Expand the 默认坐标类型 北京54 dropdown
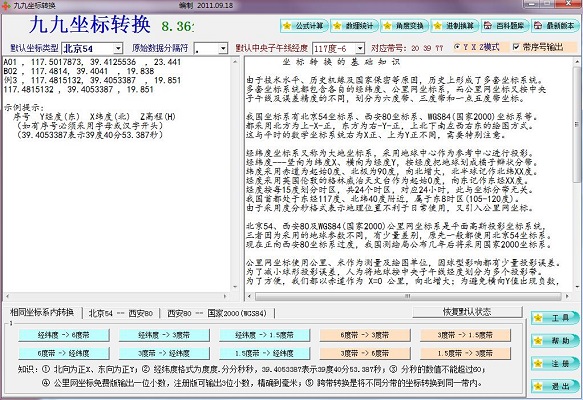This screenshot has width=583, height=400. coord(118,48)
